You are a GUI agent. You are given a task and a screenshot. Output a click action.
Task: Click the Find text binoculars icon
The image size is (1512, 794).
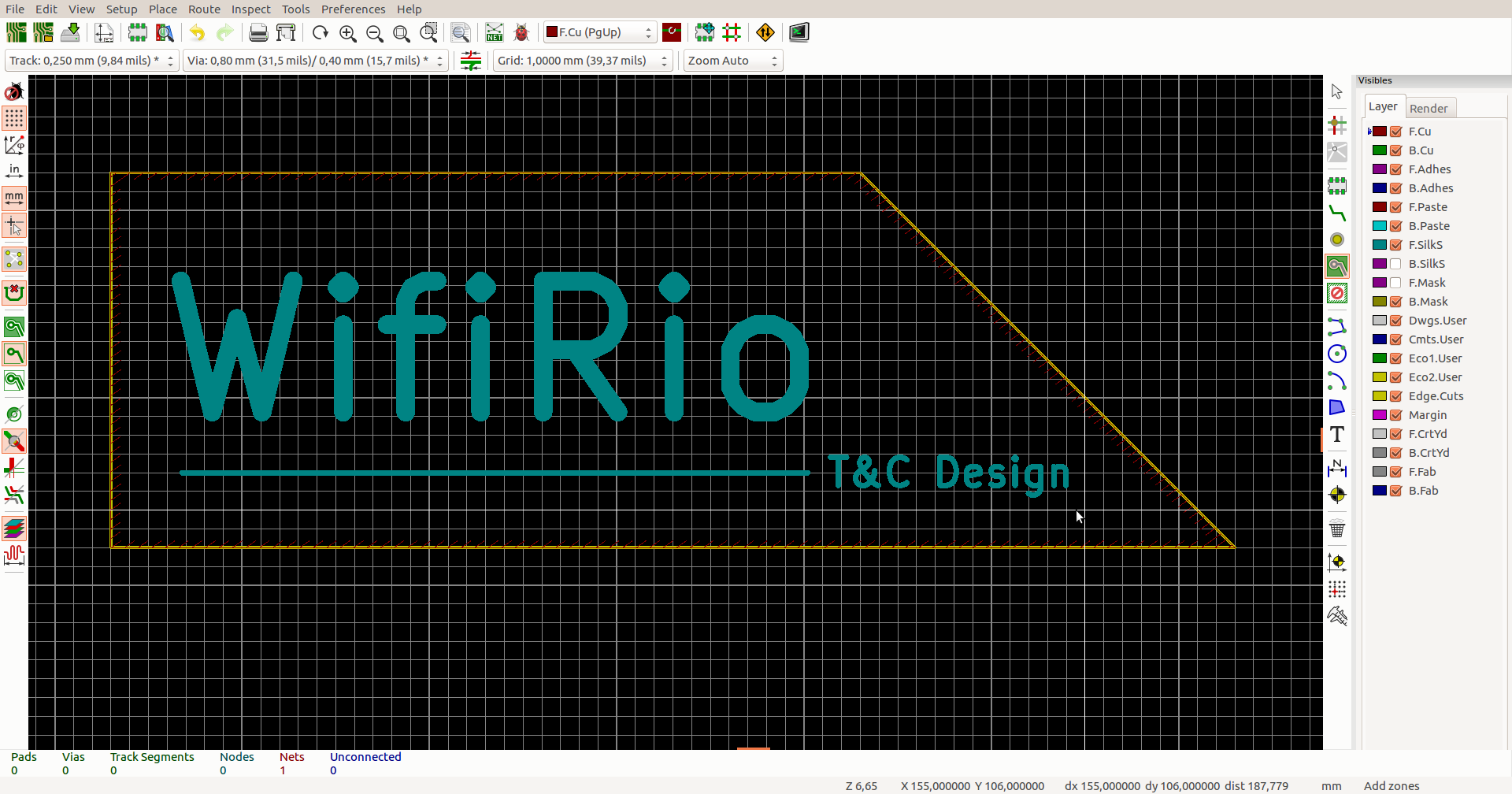(461, 32)
